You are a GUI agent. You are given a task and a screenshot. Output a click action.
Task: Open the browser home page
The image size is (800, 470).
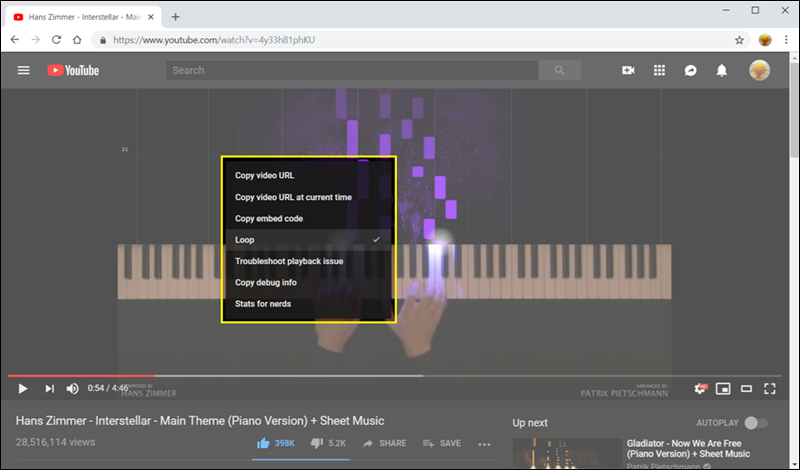pos(77,40)
